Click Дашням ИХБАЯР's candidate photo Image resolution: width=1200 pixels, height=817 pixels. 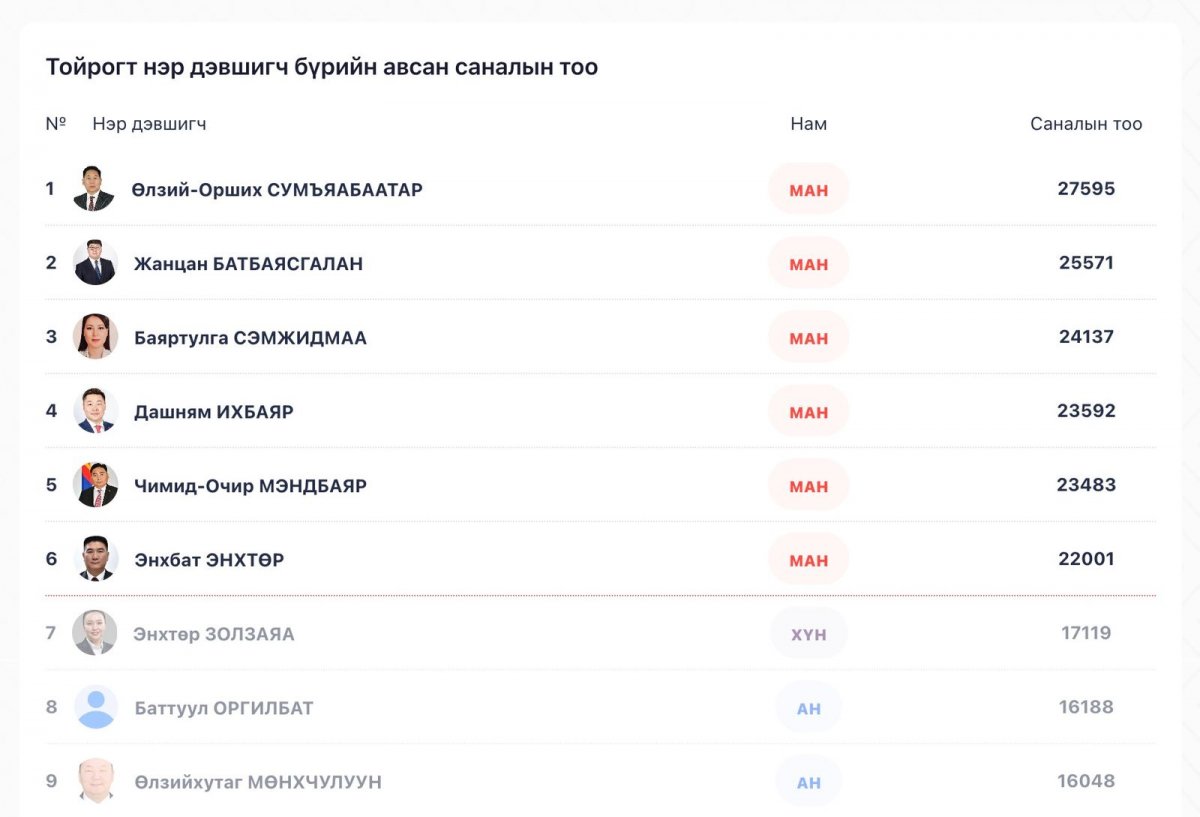[95, 411]
